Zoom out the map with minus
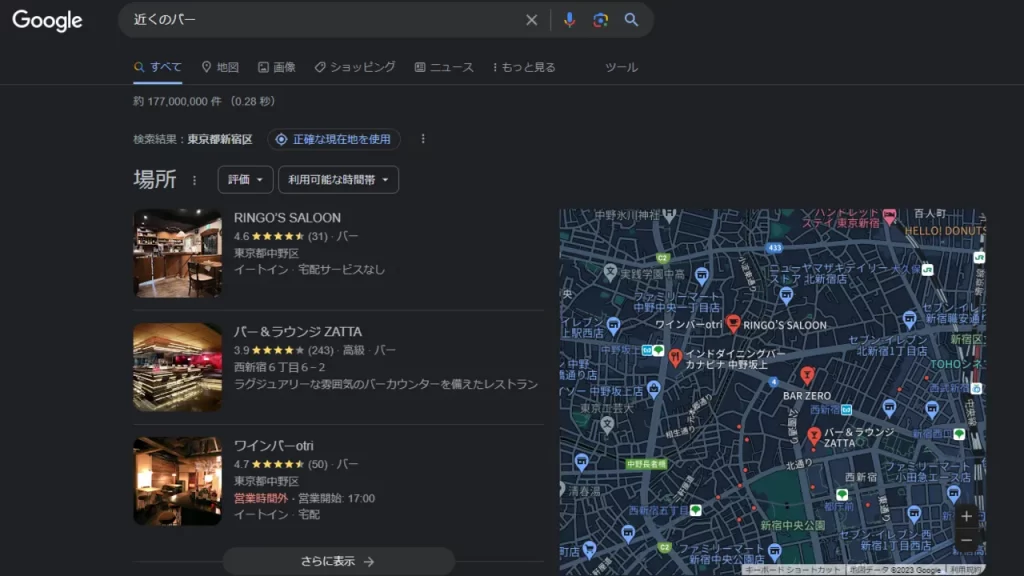 tap(967, 540)
